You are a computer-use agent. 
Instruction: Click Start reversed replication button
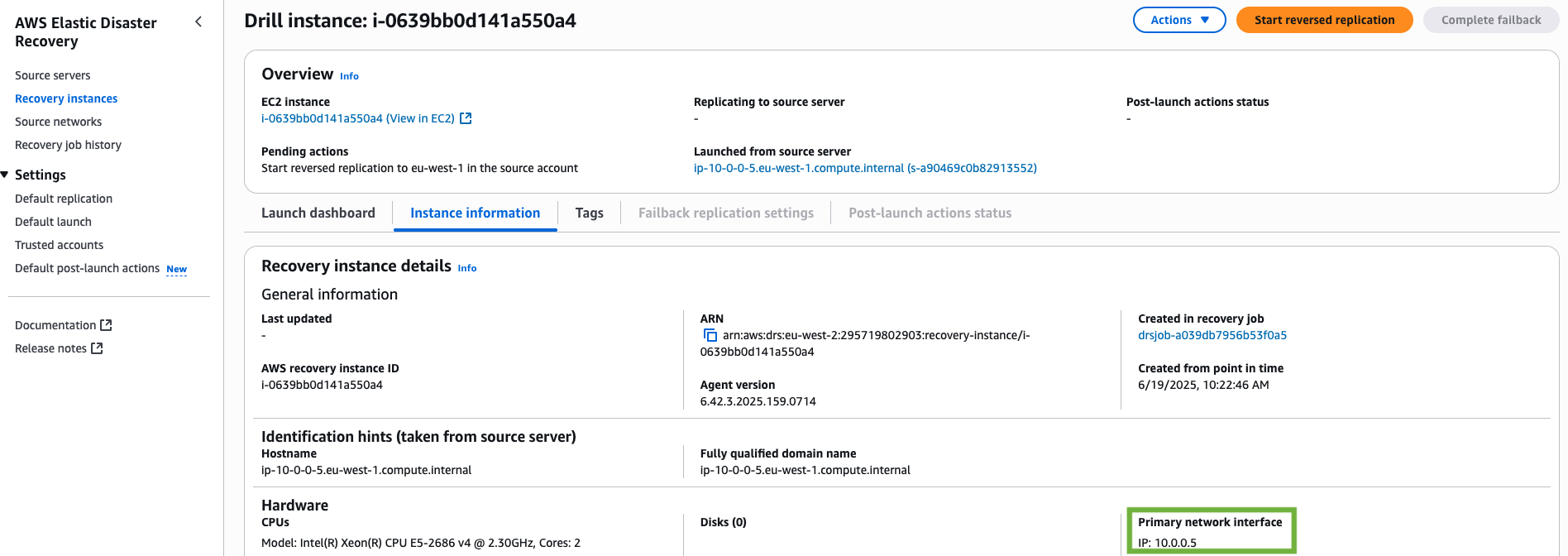[1323, 20]
